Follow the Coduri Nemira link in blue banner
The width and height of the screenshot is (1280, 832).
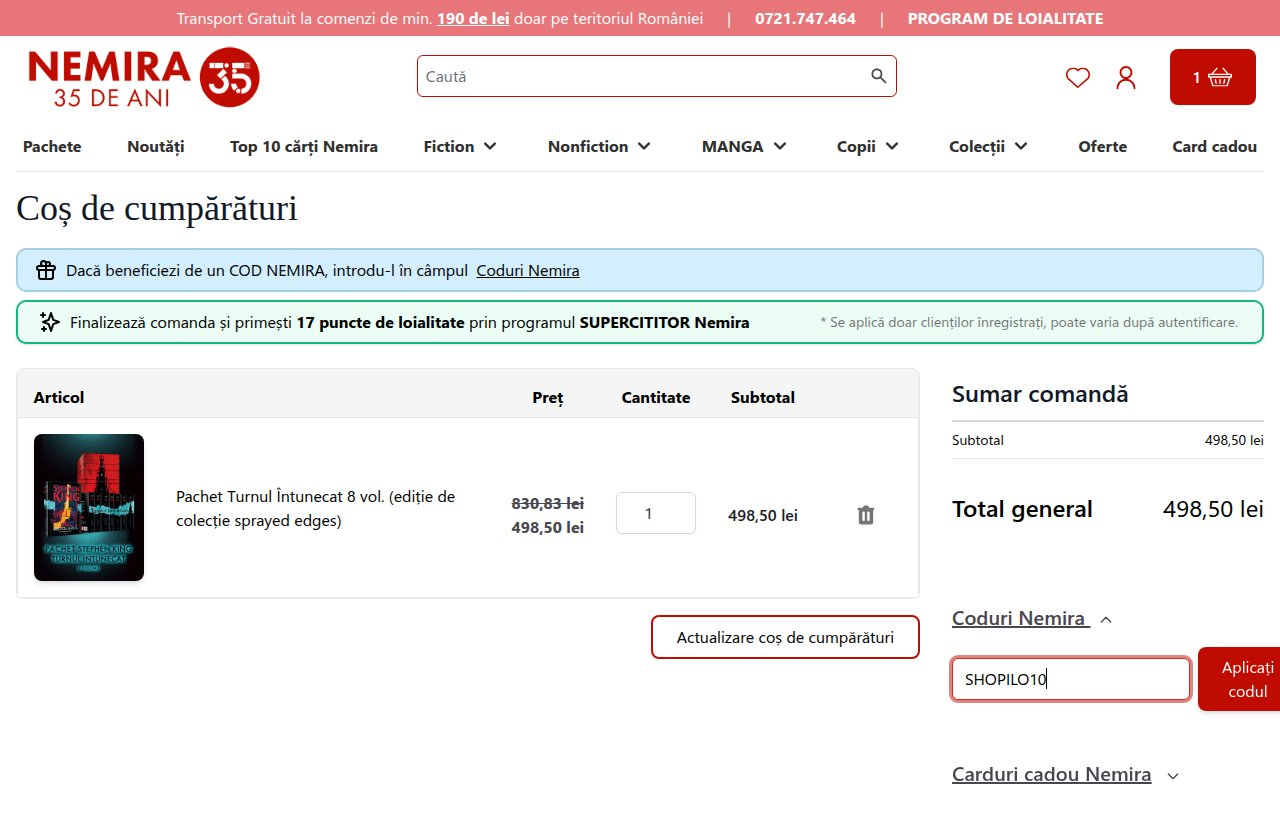(528, 270)
